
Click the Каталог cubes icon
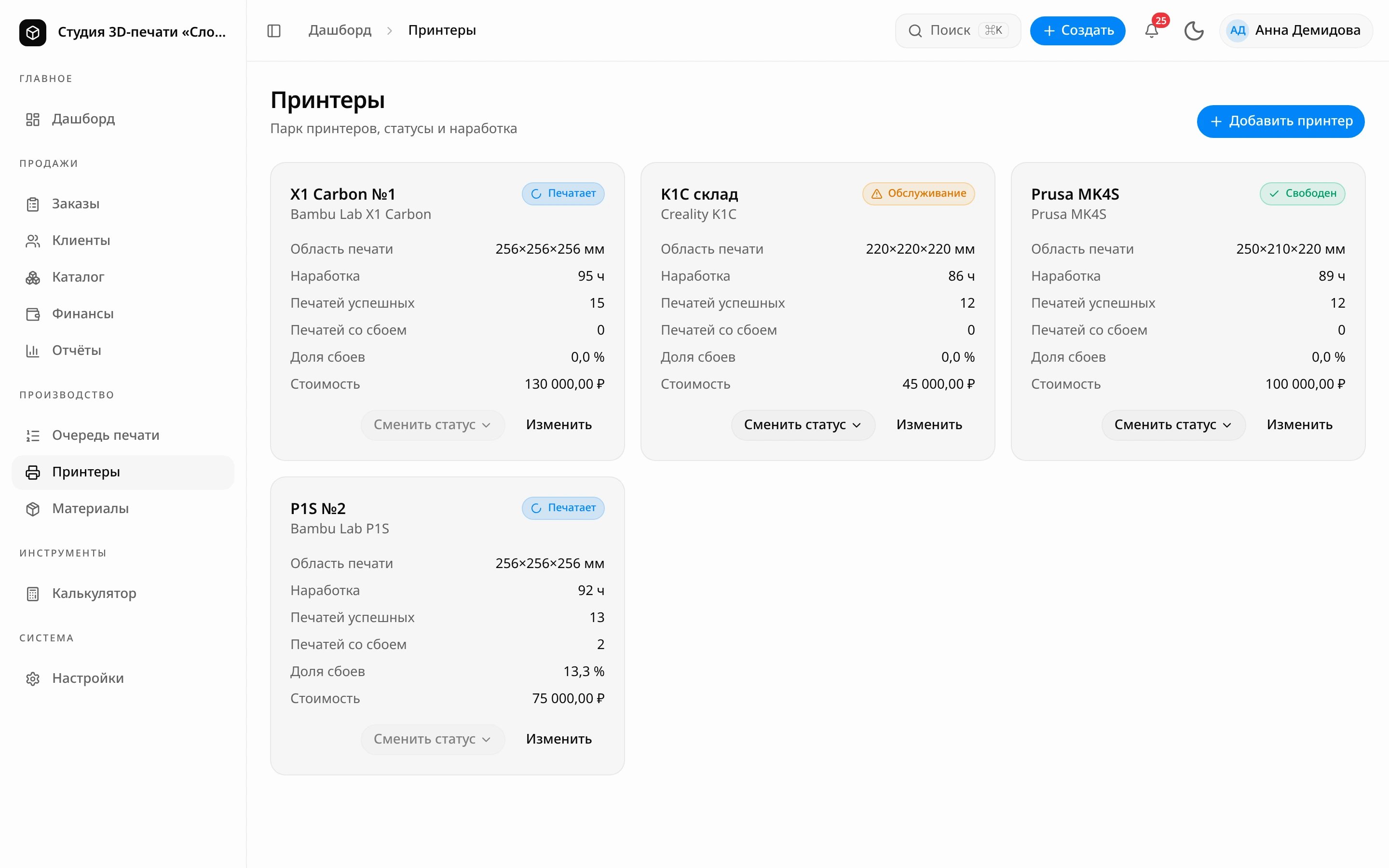33,277
